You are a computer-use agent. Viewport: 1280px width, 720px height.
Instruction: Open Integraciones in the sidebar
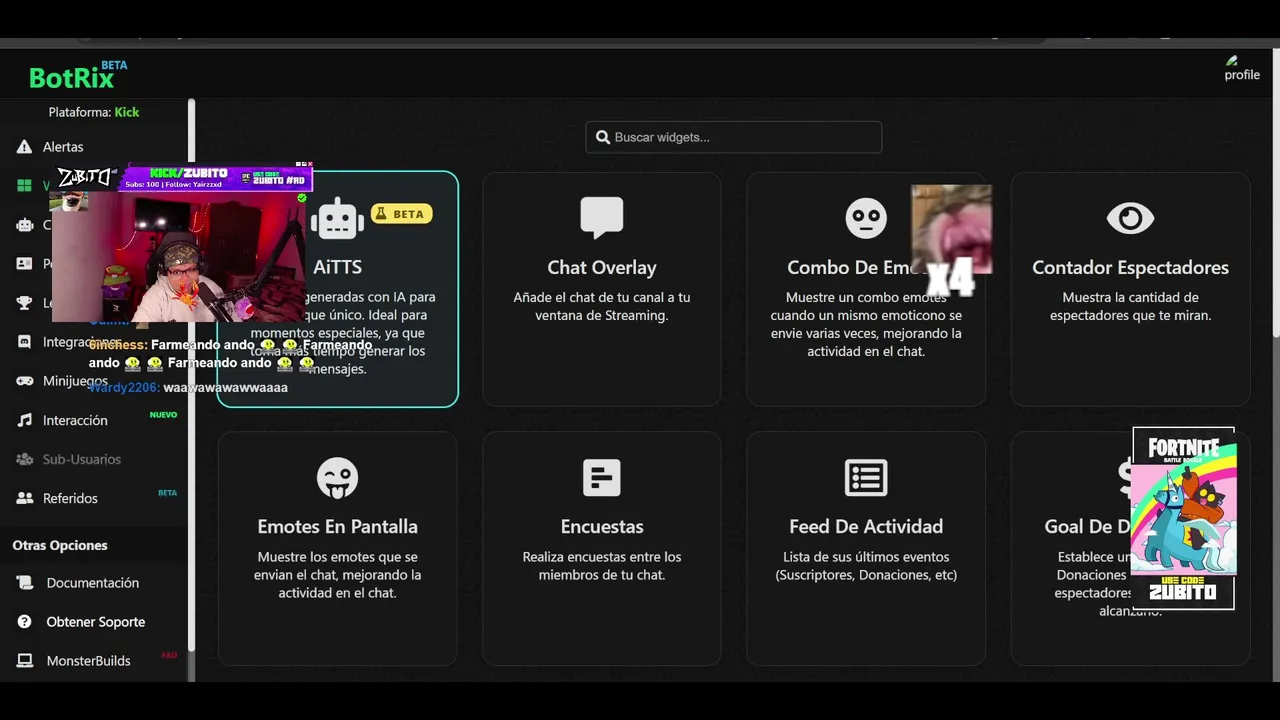coord(82,342)
